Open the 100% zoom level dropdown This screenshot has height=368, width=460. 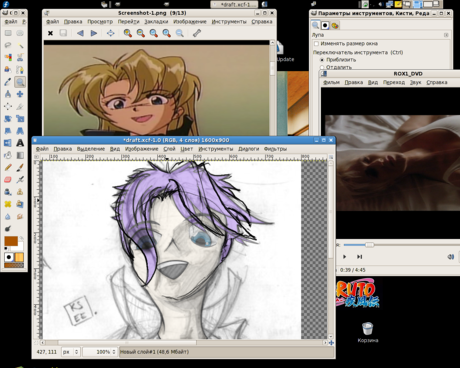(x=100, y=352)
